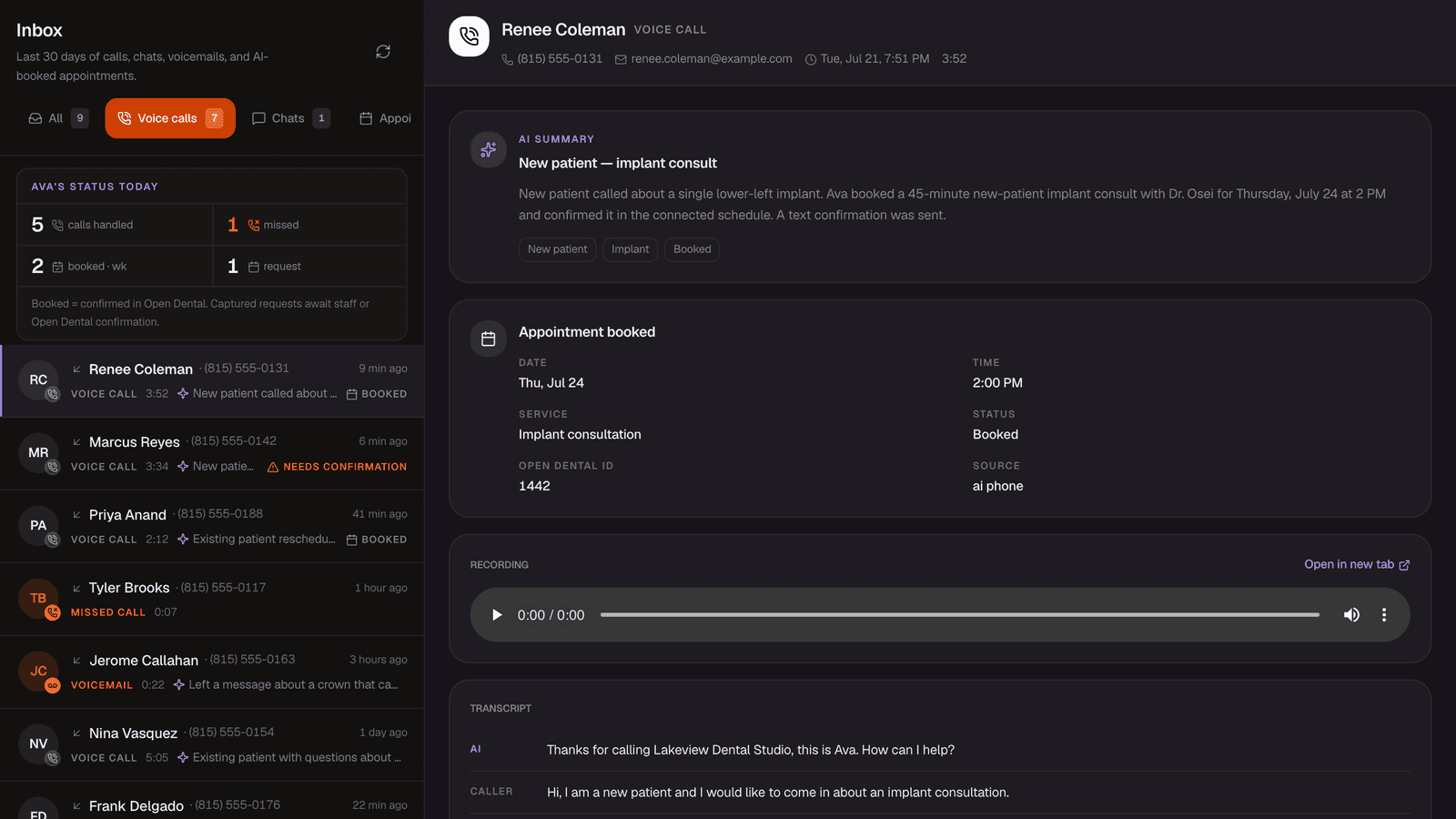Open the Marcus Reyes conversation
This screenshot has width=1456, height=819.
click(212, 454)
